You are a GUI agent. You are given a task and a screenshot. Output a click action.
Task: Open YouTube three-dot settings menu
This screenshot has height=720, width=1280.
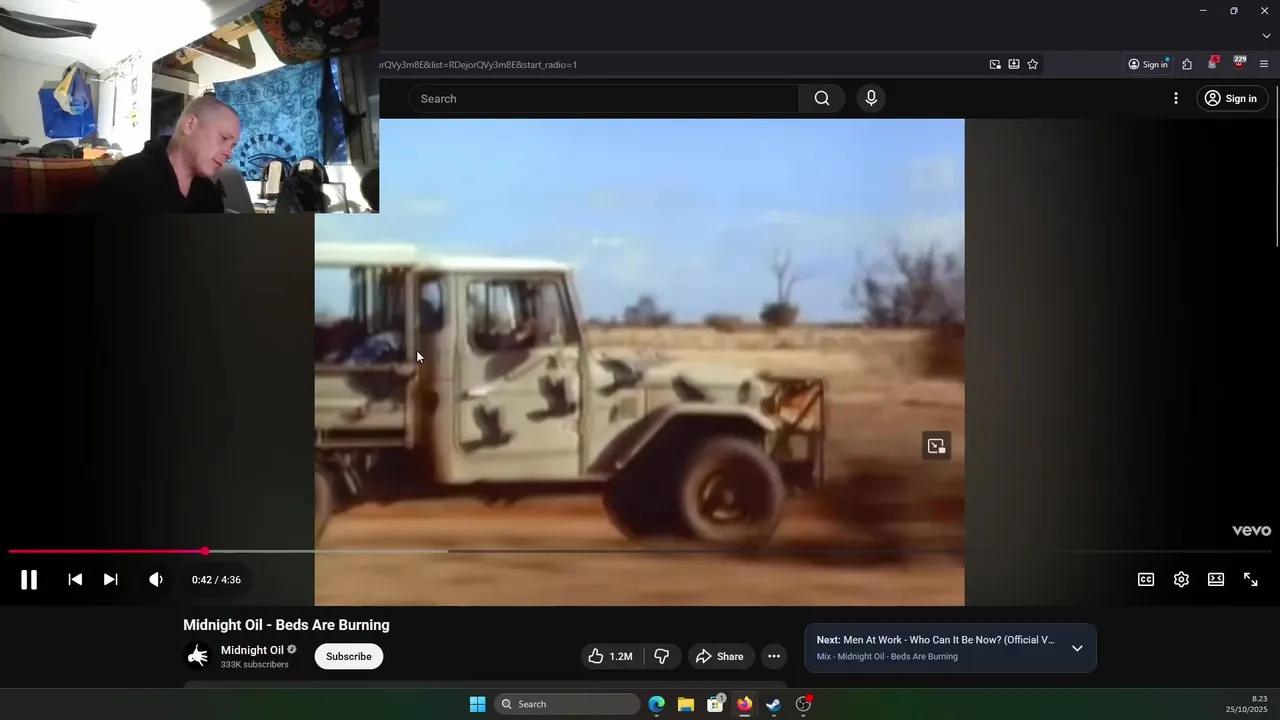[1176, 99]
